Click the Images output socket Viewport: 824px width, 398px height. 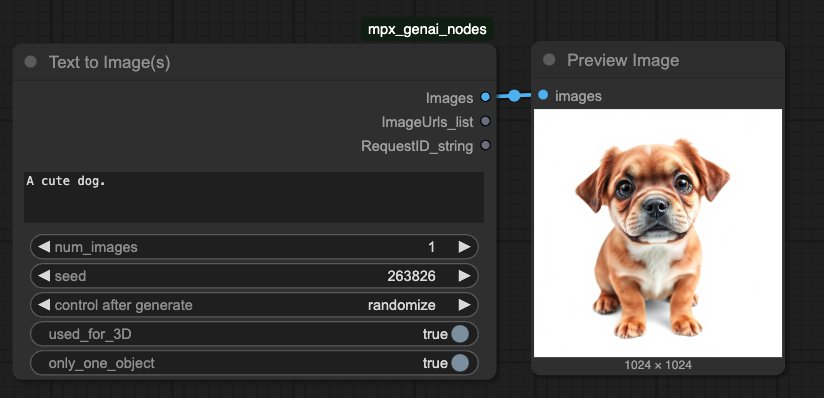(x=485, y=97)
